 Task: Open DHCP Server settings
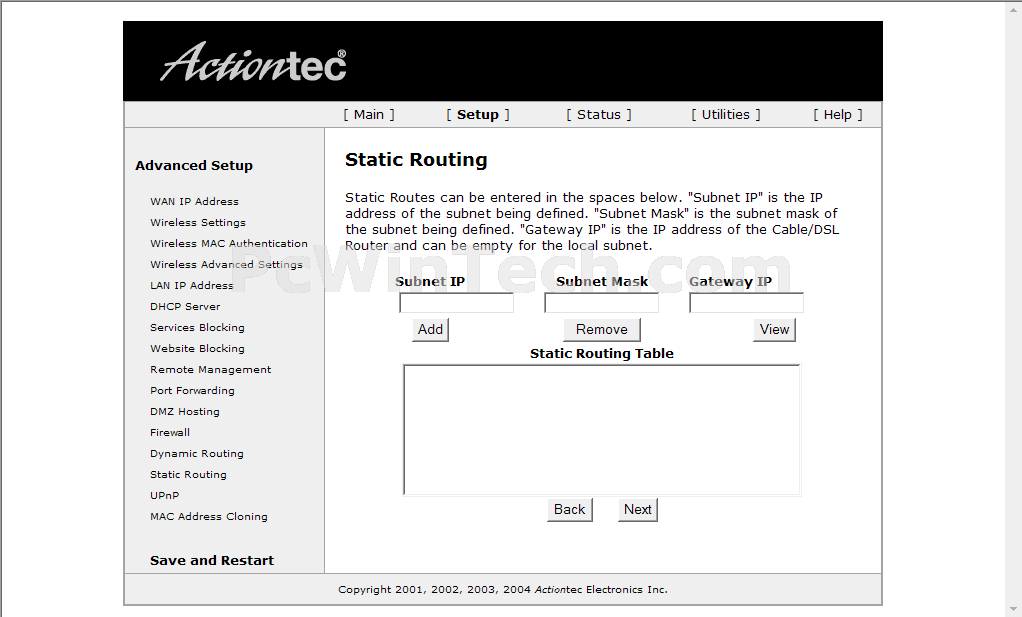point(185,306)
